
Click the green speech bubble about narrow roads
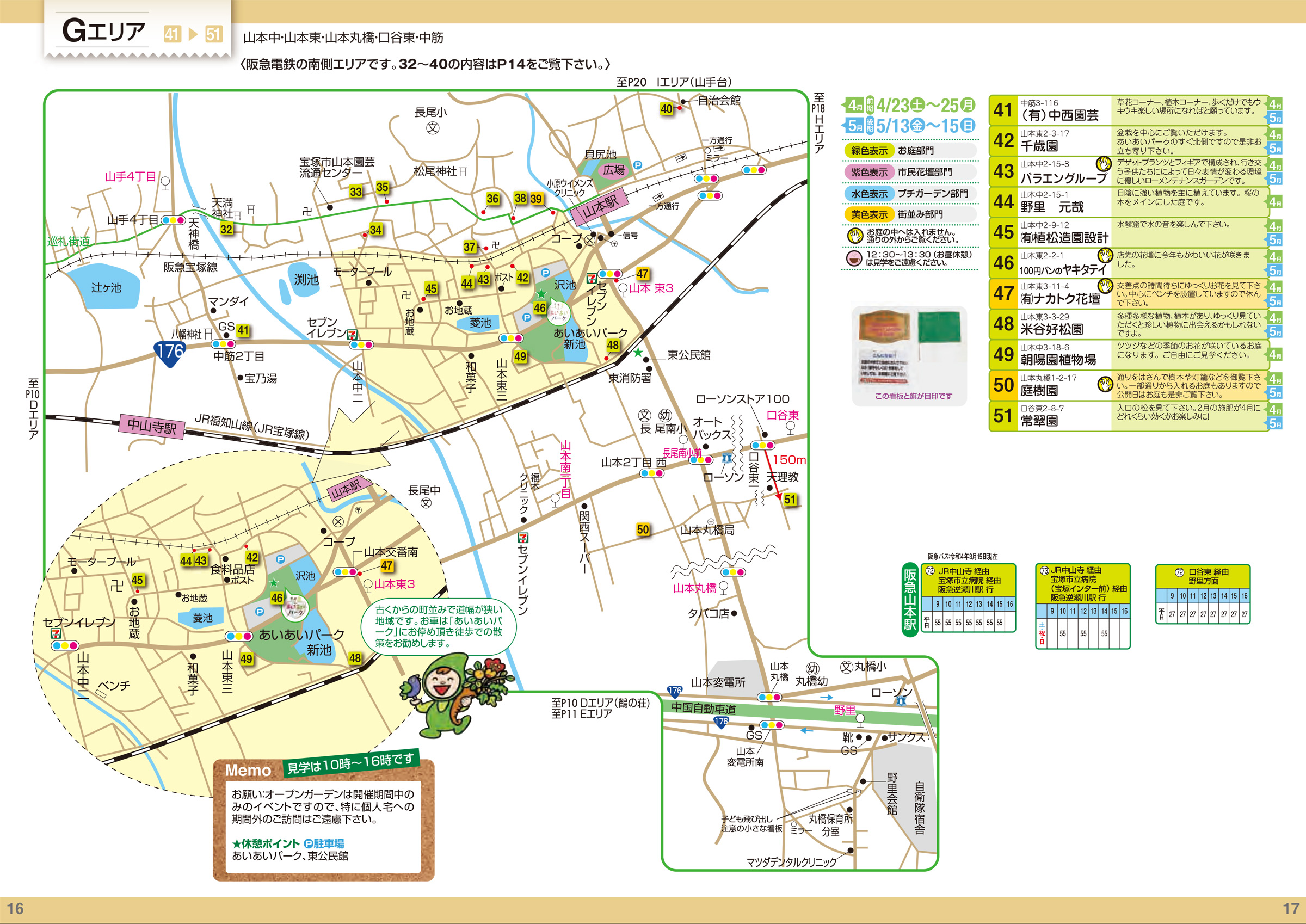[439, 626]
